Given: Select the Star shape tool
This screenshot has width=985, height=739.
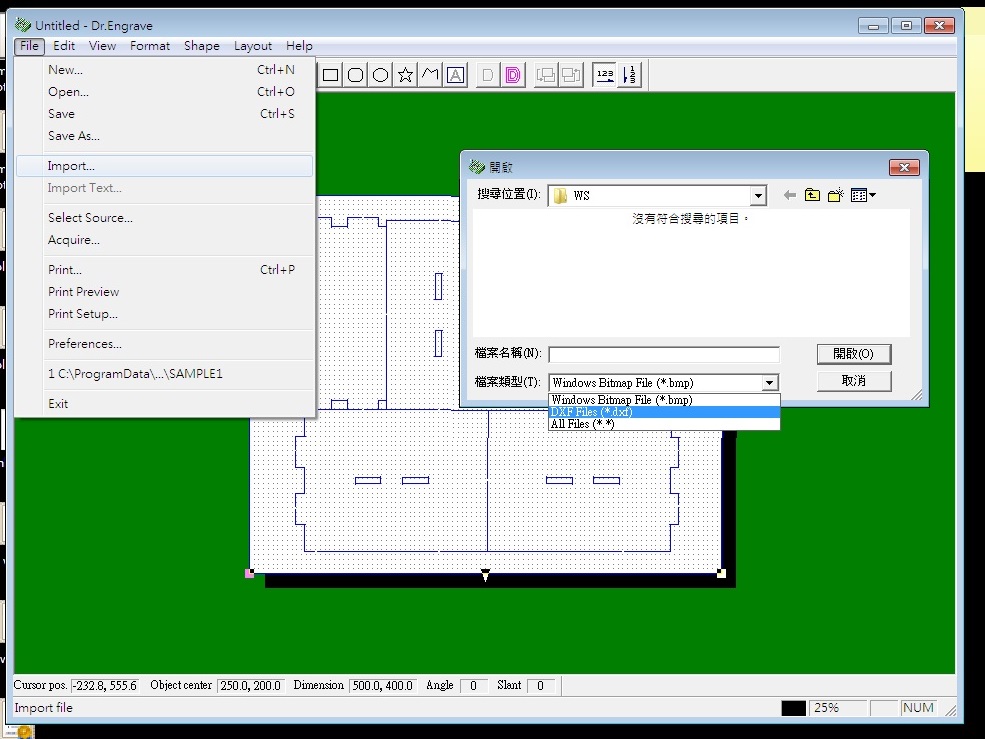Looking at the screenshot, I should coord(406,75).
